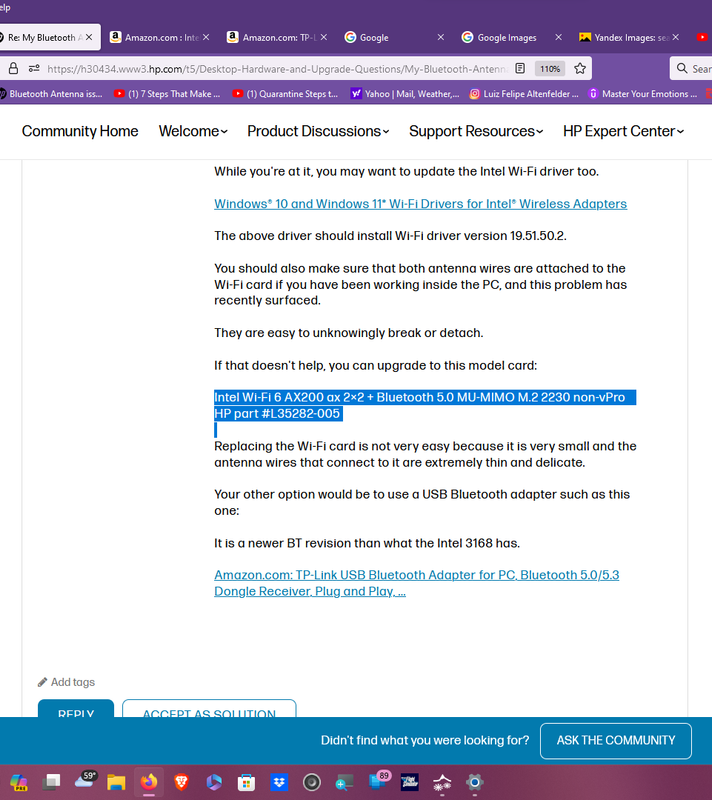
Task: Click the site lock icon in address bar
Action: click(x=14, y=68)
